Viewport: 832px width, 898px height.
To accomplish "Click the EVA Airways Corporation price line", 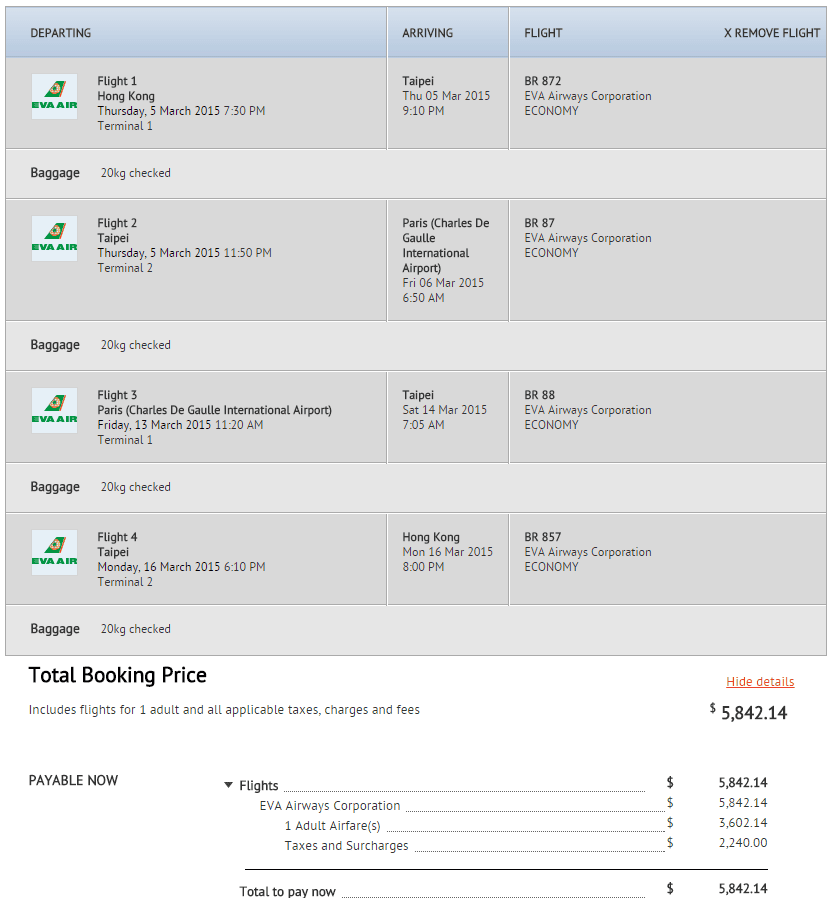I will point(330,806).
